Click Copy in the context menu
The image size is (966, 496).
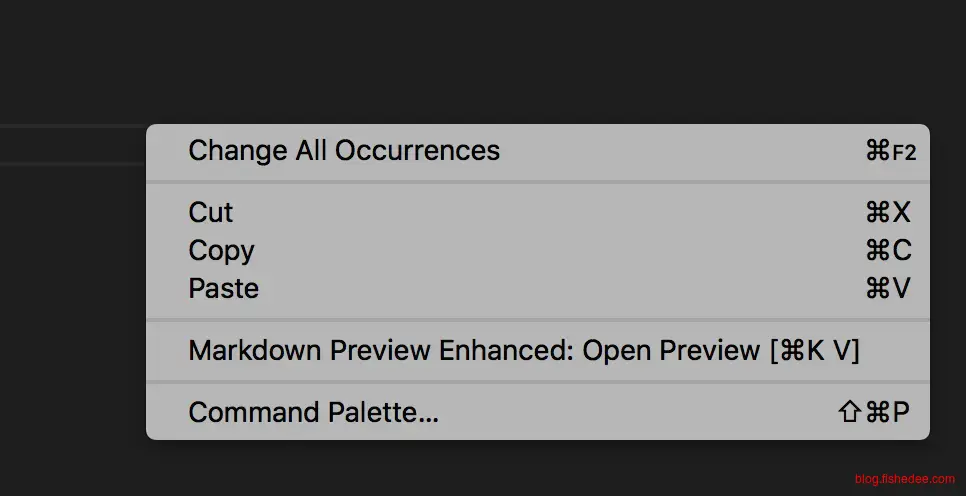pos(221,251)
